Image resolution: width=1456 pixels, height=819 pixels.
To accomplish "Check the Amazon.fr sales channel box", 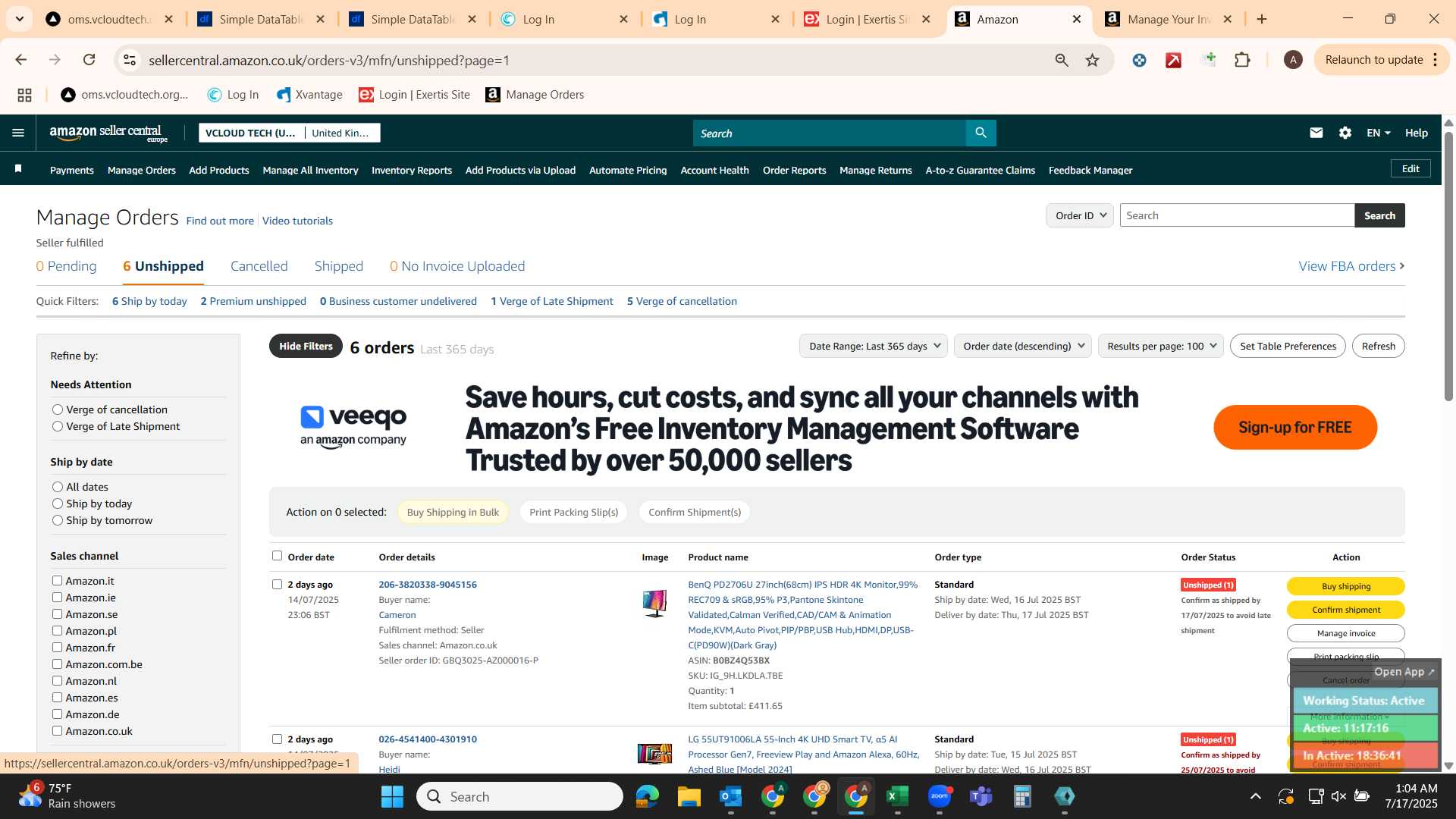I will (x=57, y=647).
